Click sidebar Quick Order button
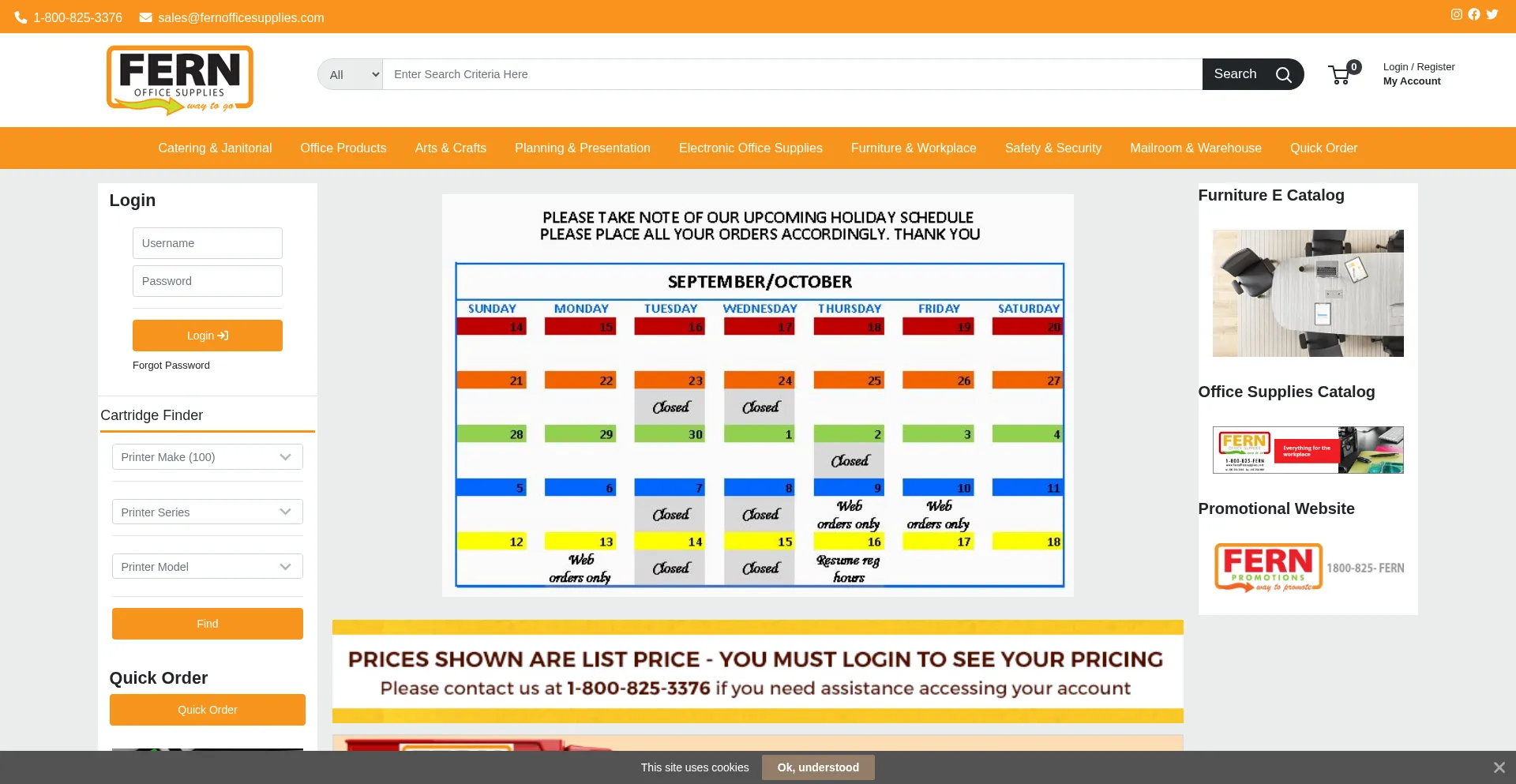The width and height of the screenshot is (1516, 784). [x=208, y=710]
